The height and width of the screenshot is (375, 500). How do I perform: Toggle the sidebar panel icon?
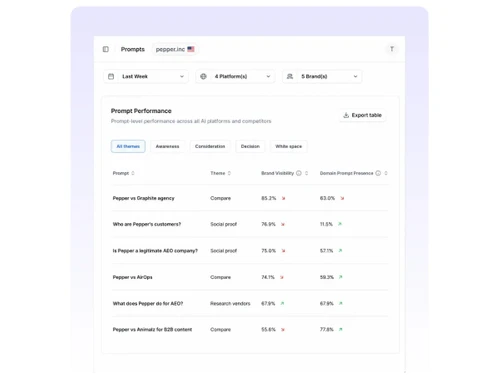tap(106, 49)
